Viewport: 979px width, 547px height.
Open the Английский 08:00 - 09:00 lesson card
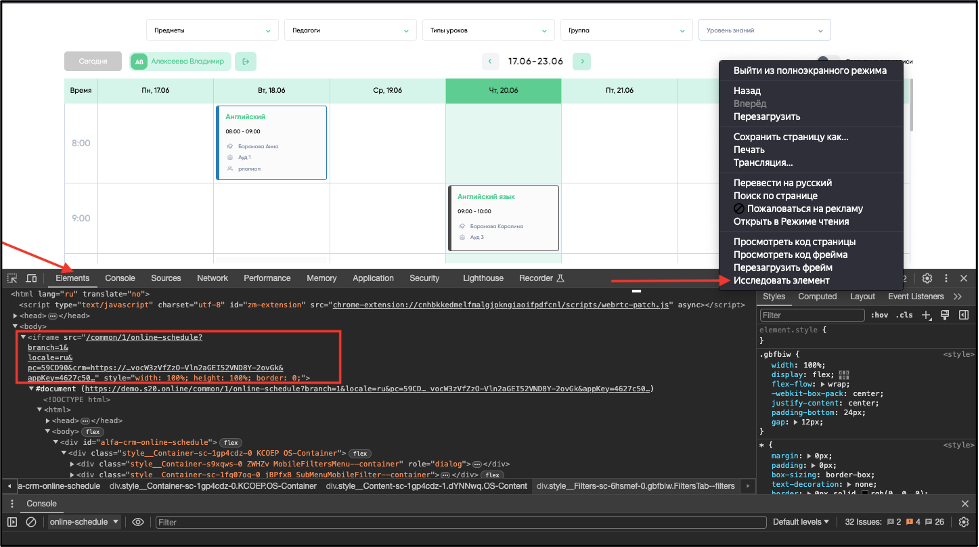(272, 142)
